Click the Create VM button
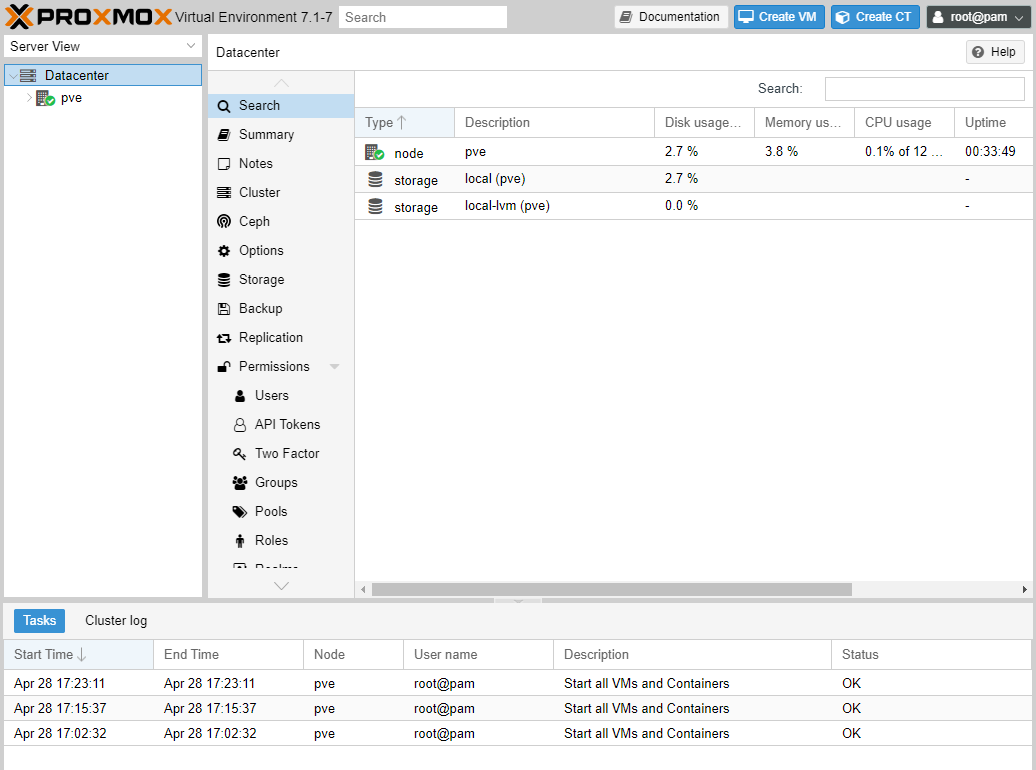 (779, 17)
